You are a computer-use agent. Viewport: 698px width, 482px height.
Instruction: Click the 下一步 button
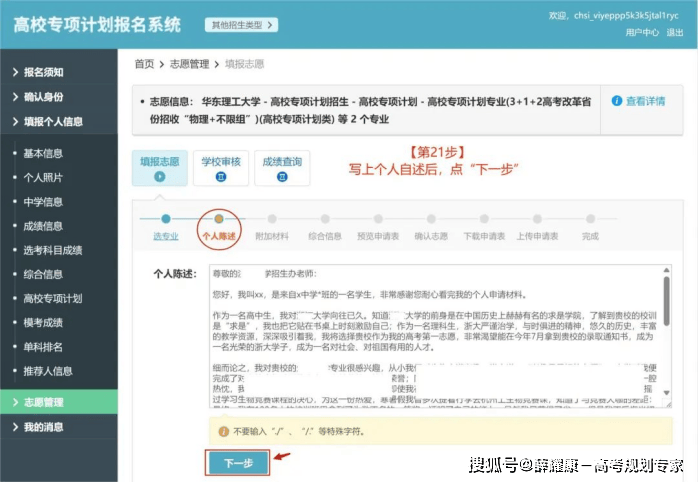coord(238,463)
